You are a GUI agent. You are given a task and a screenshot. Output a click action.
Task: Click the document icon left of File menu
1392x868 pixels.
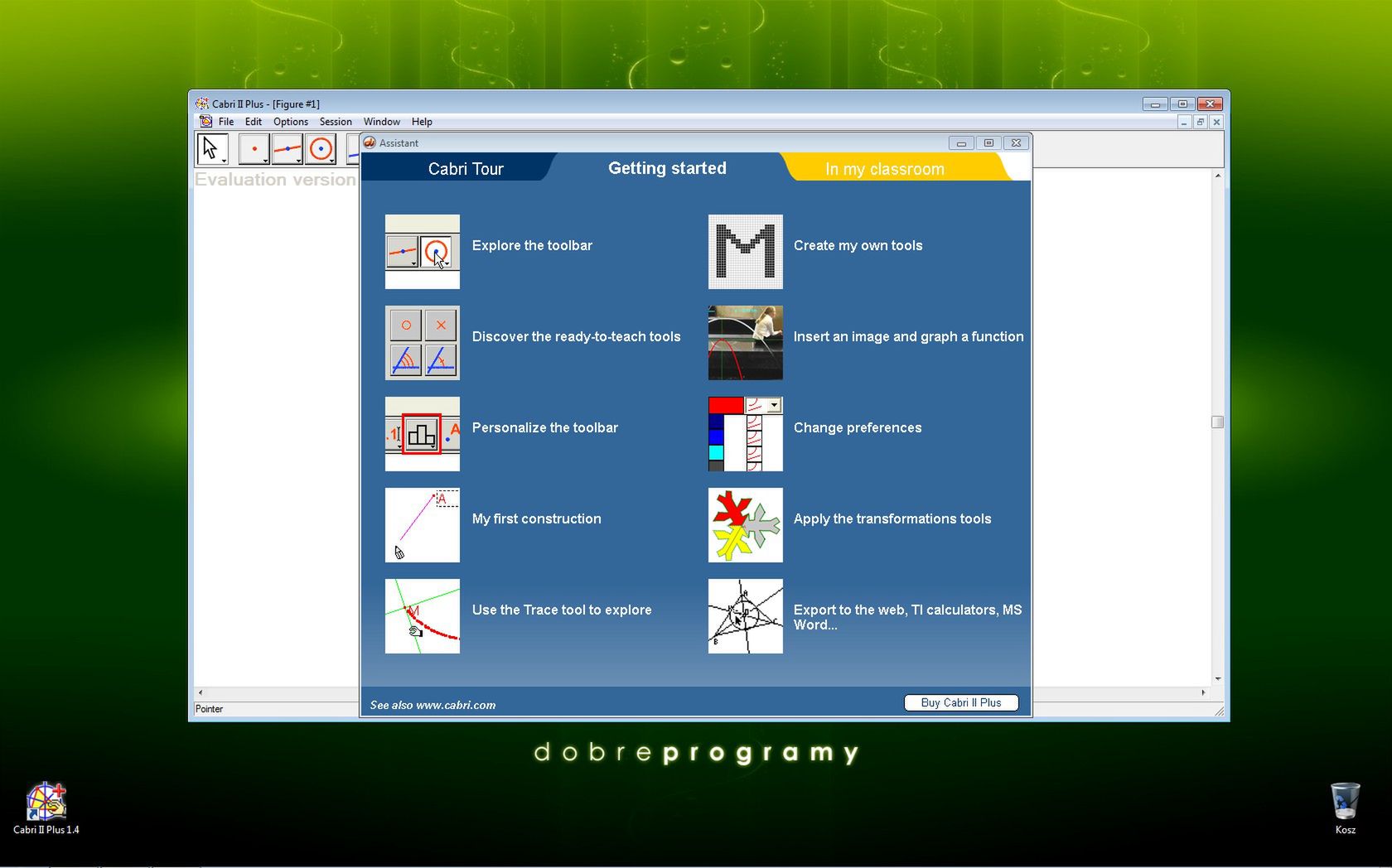[205, 122]
